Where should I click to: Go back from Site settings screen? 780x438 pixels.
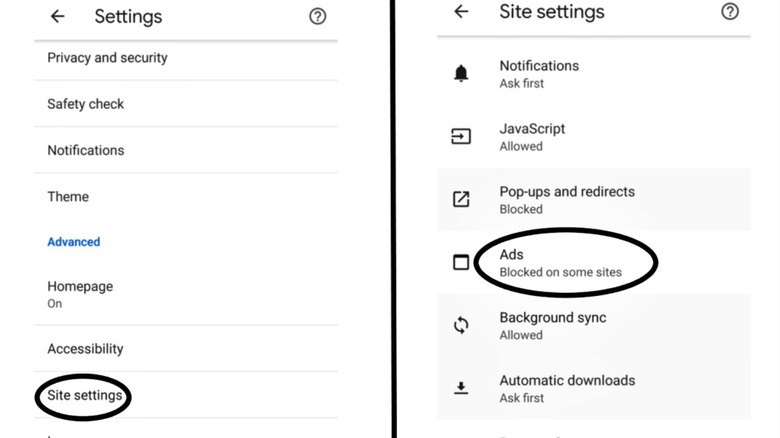click(461, 12)
